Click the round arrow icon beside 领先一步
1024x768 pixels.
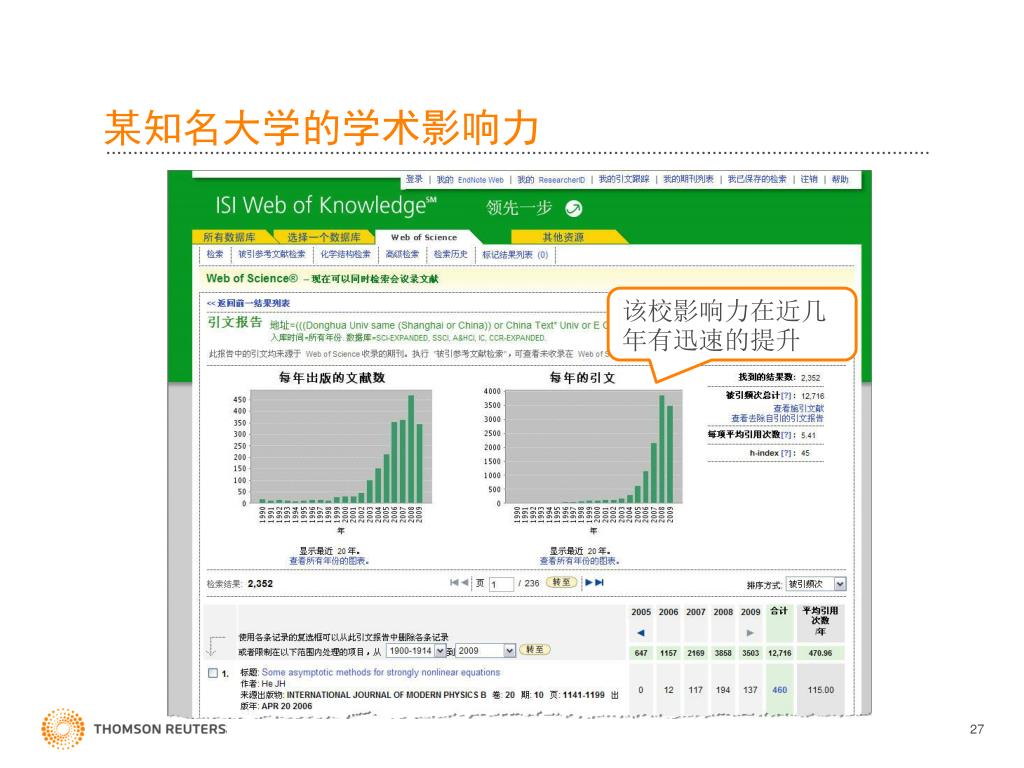(573, 208)
